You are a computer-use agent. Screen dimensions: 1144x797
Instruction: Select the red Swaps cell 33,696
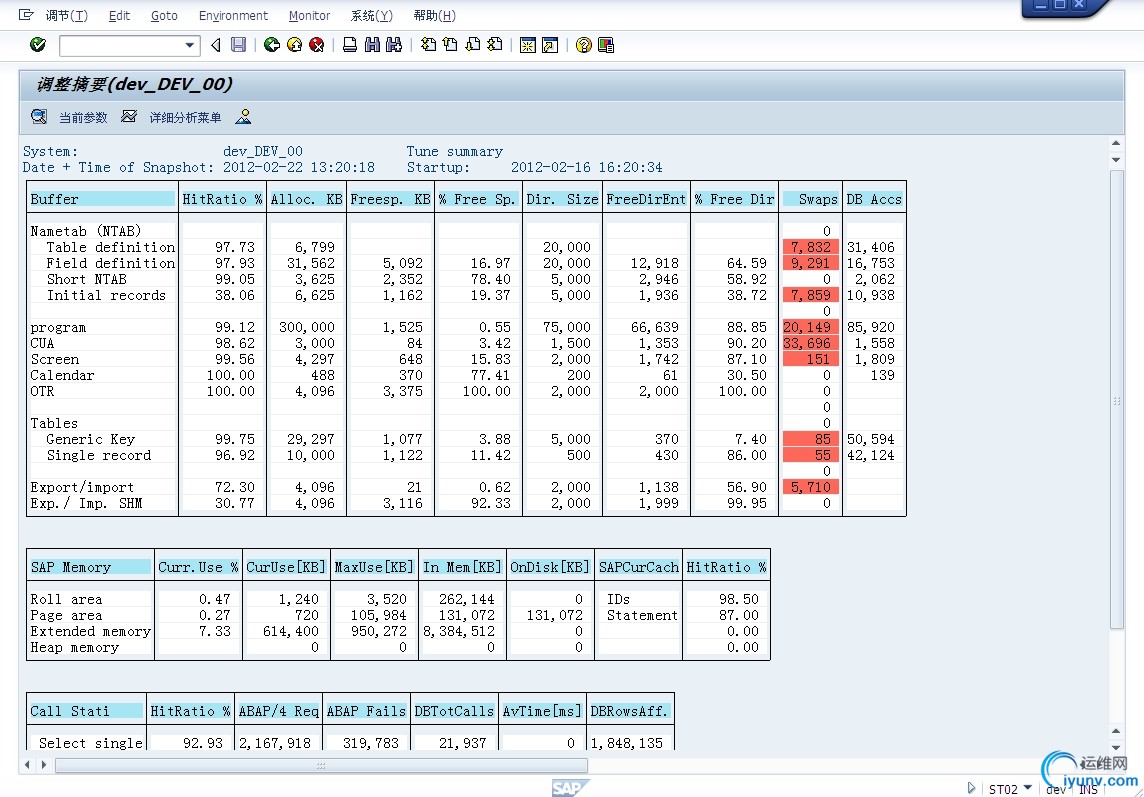tap(810, 343)
